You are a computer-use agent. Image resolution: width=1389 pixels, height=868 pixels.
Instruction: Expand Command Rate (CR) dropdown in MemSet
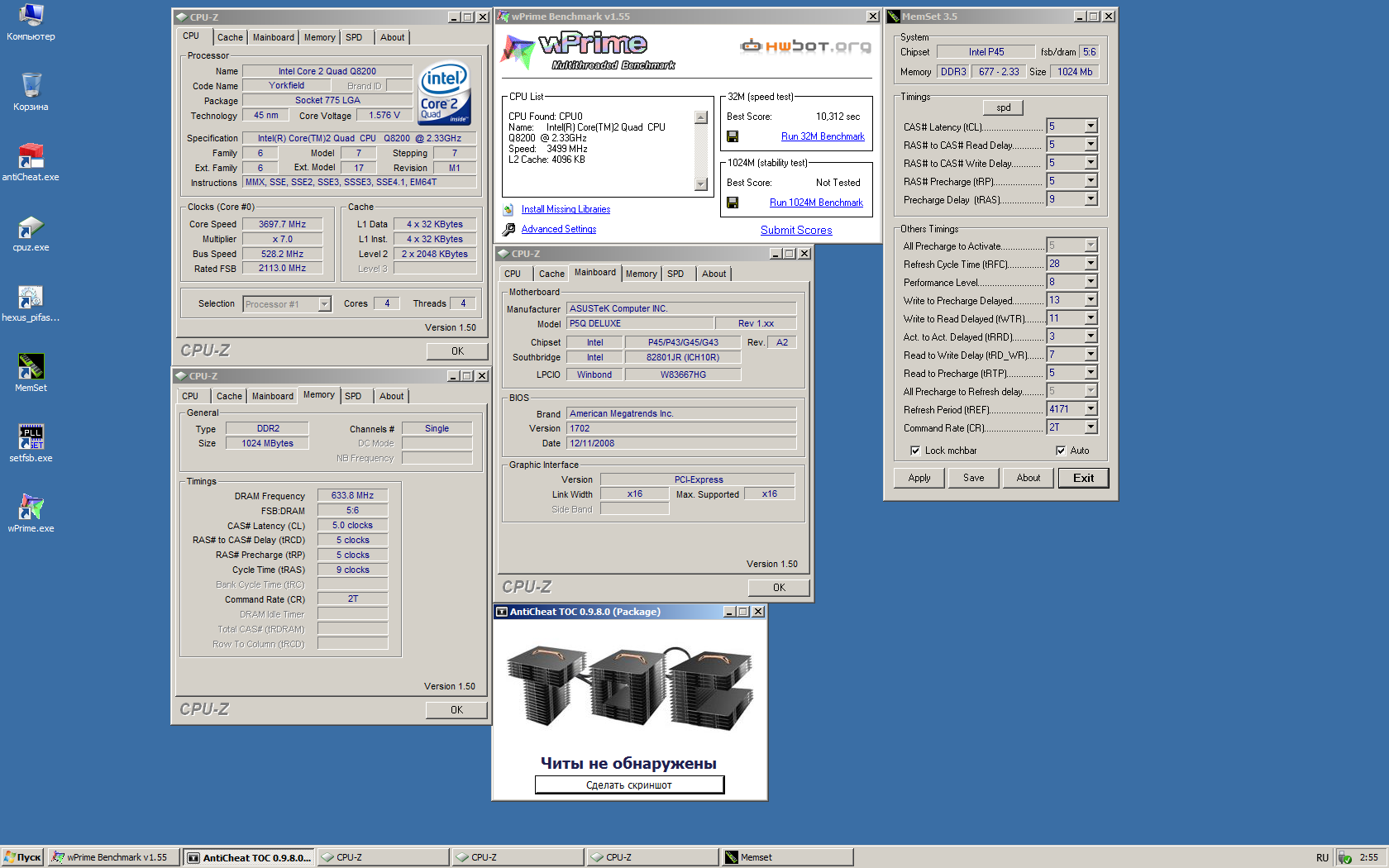[x=1091, y=427]
